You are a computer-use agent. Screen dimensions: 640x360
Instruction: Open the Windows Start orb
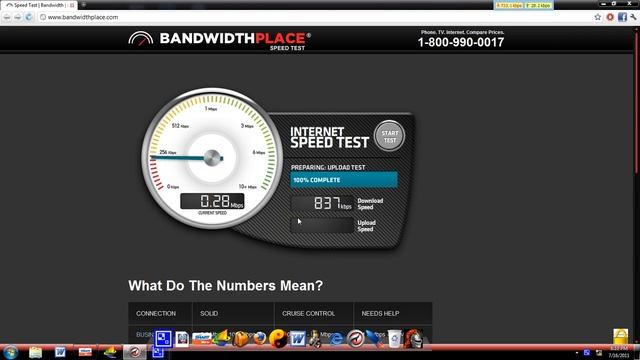(x=10, y=352)
